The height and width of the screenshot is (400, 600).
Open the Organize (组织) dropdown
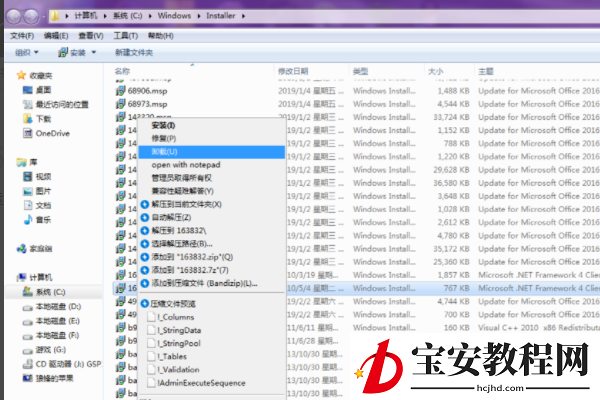26,52
